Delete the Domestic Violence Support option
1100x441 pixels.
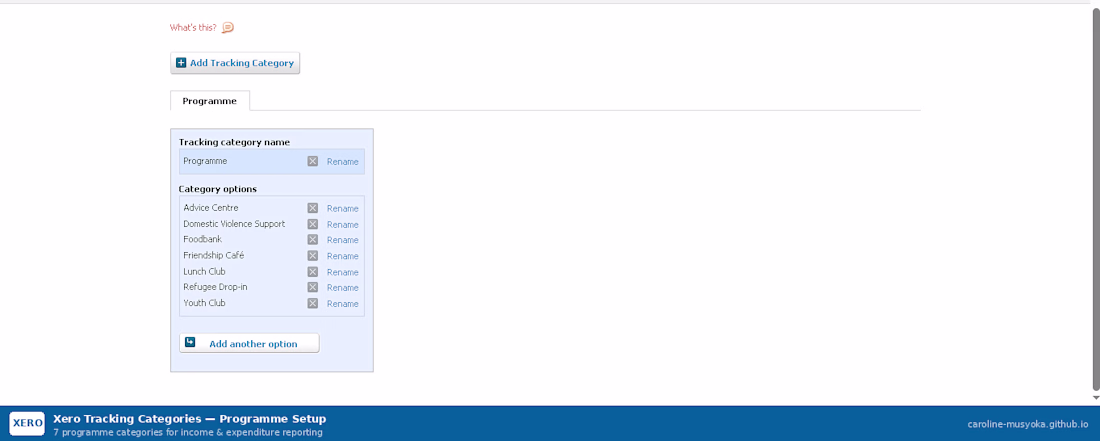pyautogui.click(x=313, y=224)
